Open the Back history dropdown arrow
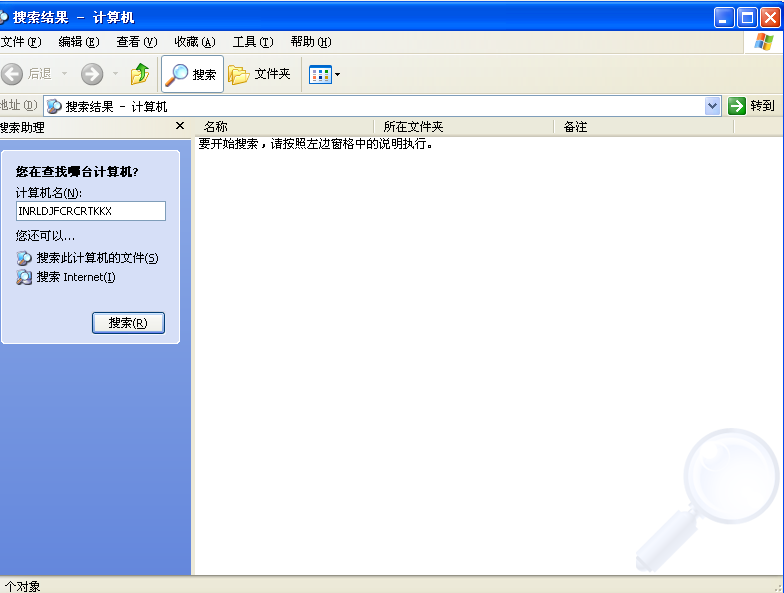784x593 pixels. tap(64, 74)
